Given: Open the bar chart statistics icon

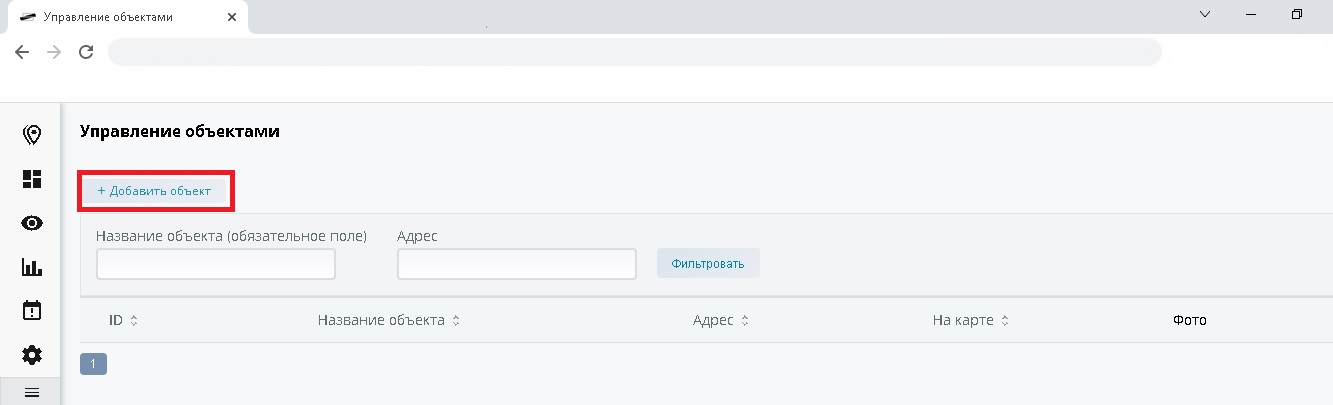Looking at the screenshot, I should tap(32, 267).
